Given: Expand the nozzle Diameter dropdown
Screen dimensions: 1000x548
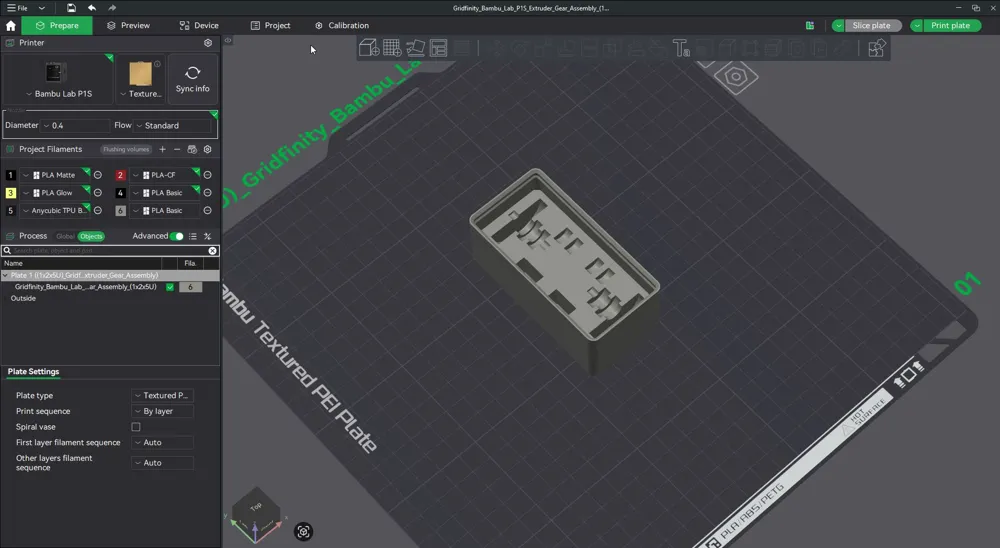Looking at the screenshot, I should (x=75, y=126).
